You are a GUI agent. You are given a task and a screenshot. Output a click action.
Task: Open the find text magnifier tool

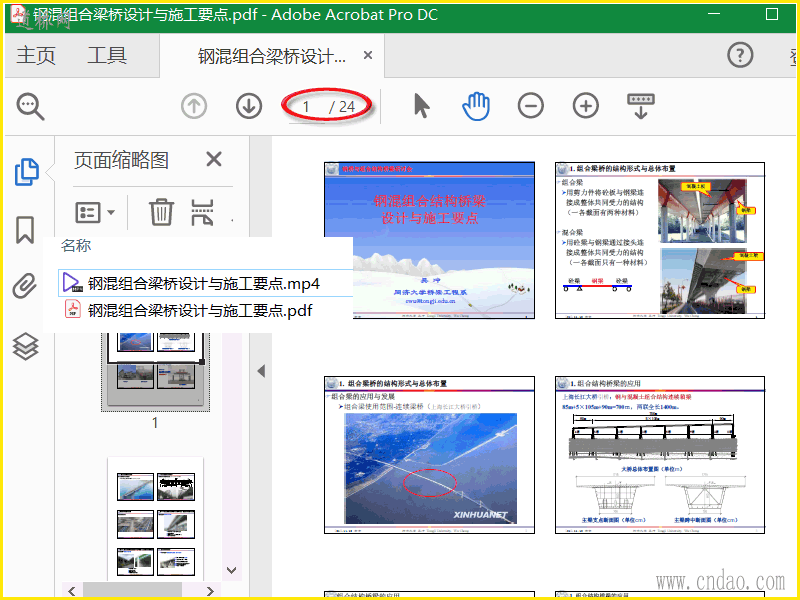tap(30, 107)
